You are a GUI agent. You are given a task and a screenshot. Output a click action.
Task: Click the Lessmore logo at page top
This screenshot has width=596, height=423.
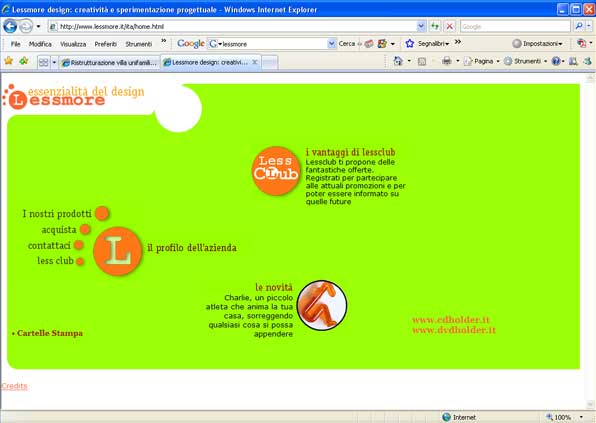point(73,97)
